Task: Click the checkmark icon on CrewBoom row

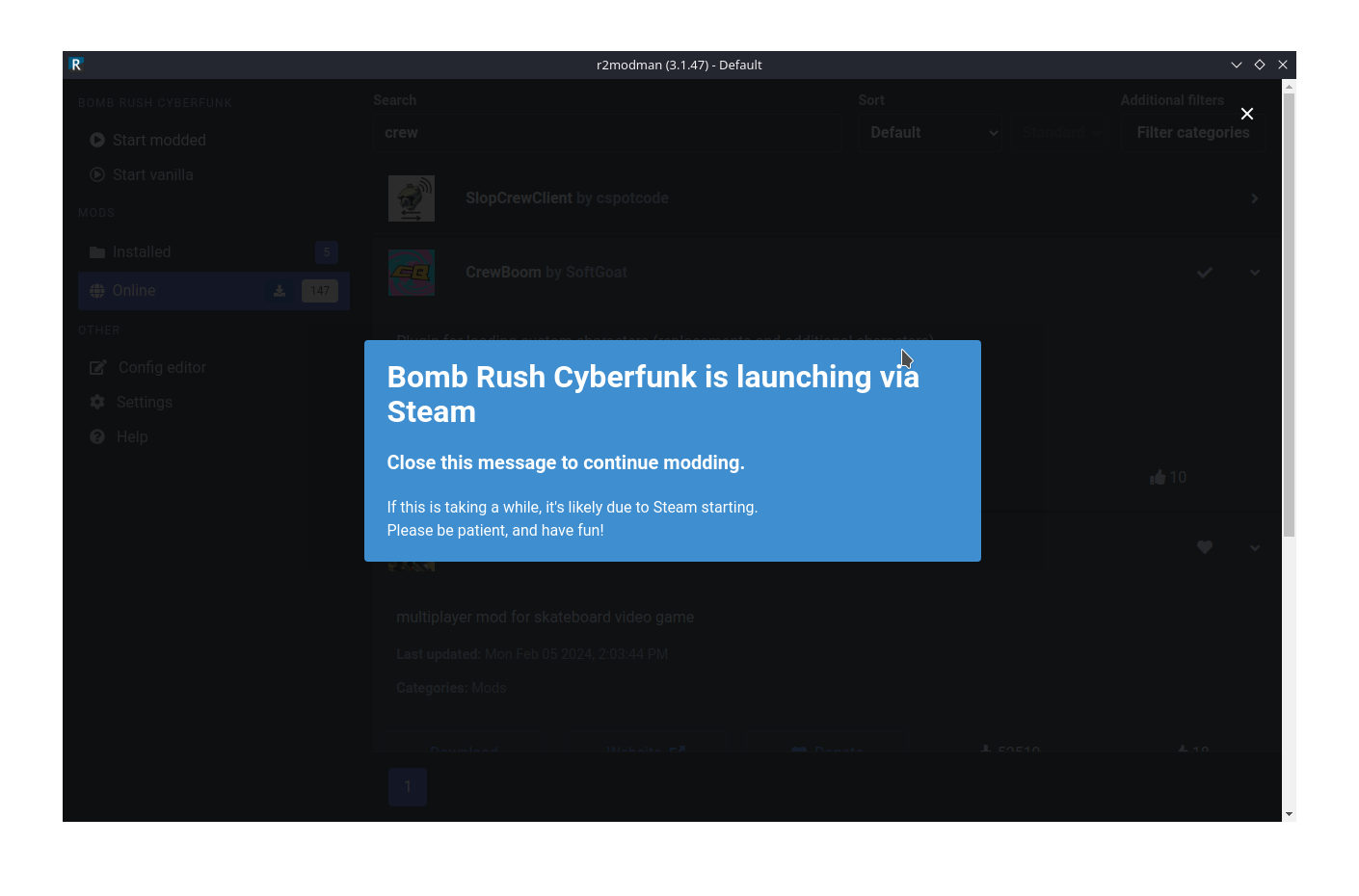Action: click(1205, 273)
